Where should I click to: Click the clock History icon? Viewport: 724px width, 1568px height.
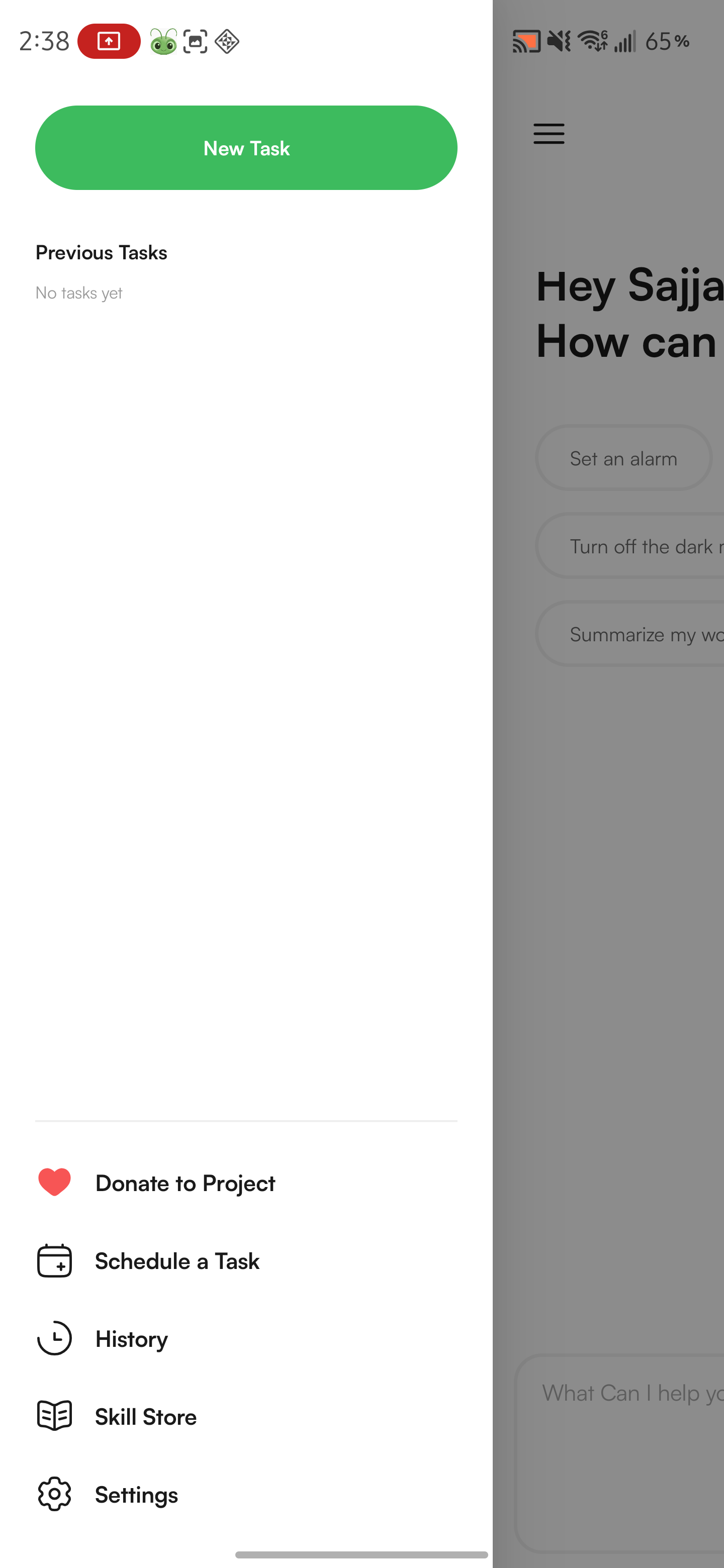[x=54, y=1338]
